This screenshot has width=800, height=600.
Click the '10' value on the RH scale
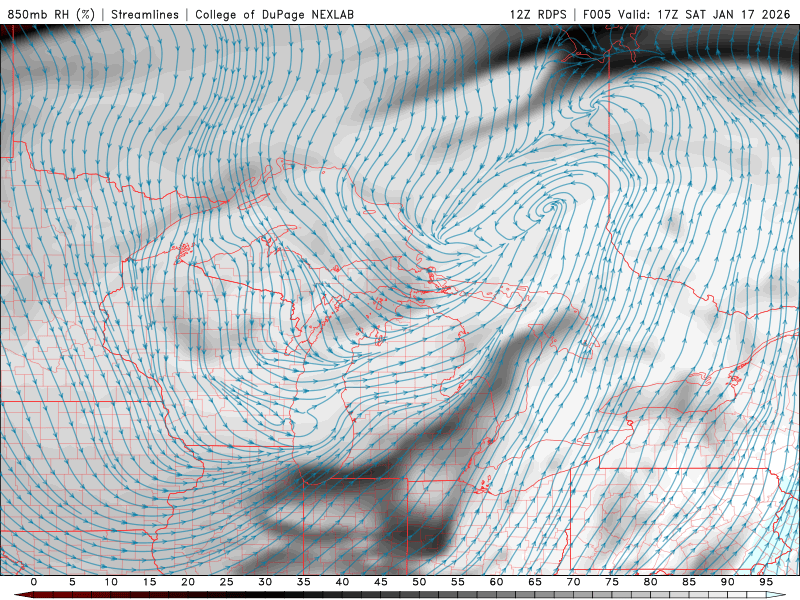[x=111, y=582]
